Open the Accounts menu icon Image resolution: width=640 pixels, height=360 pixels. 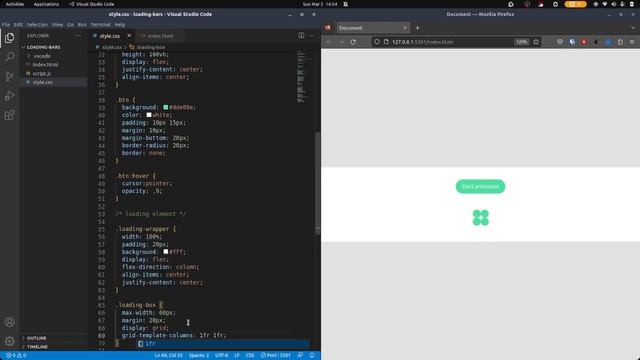9,322
